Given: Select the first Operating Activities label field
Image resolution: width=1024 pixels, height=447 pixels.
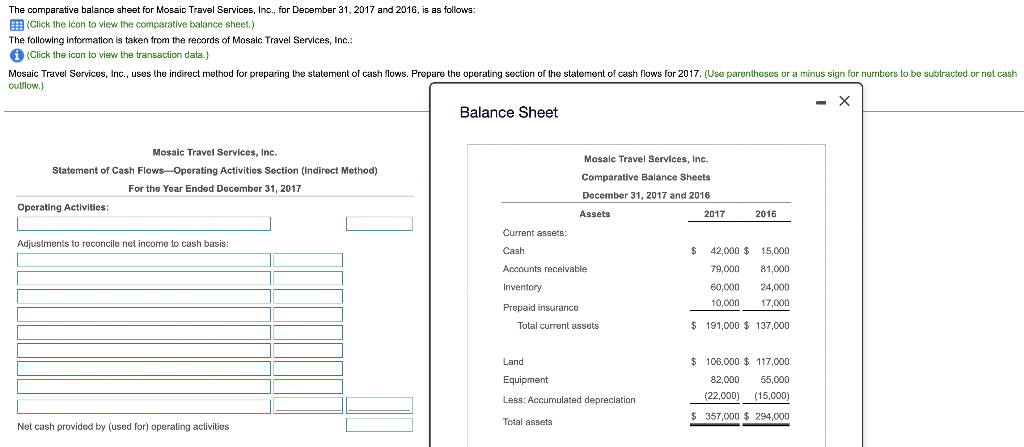Looking at the screenshot, I should 144,224.
